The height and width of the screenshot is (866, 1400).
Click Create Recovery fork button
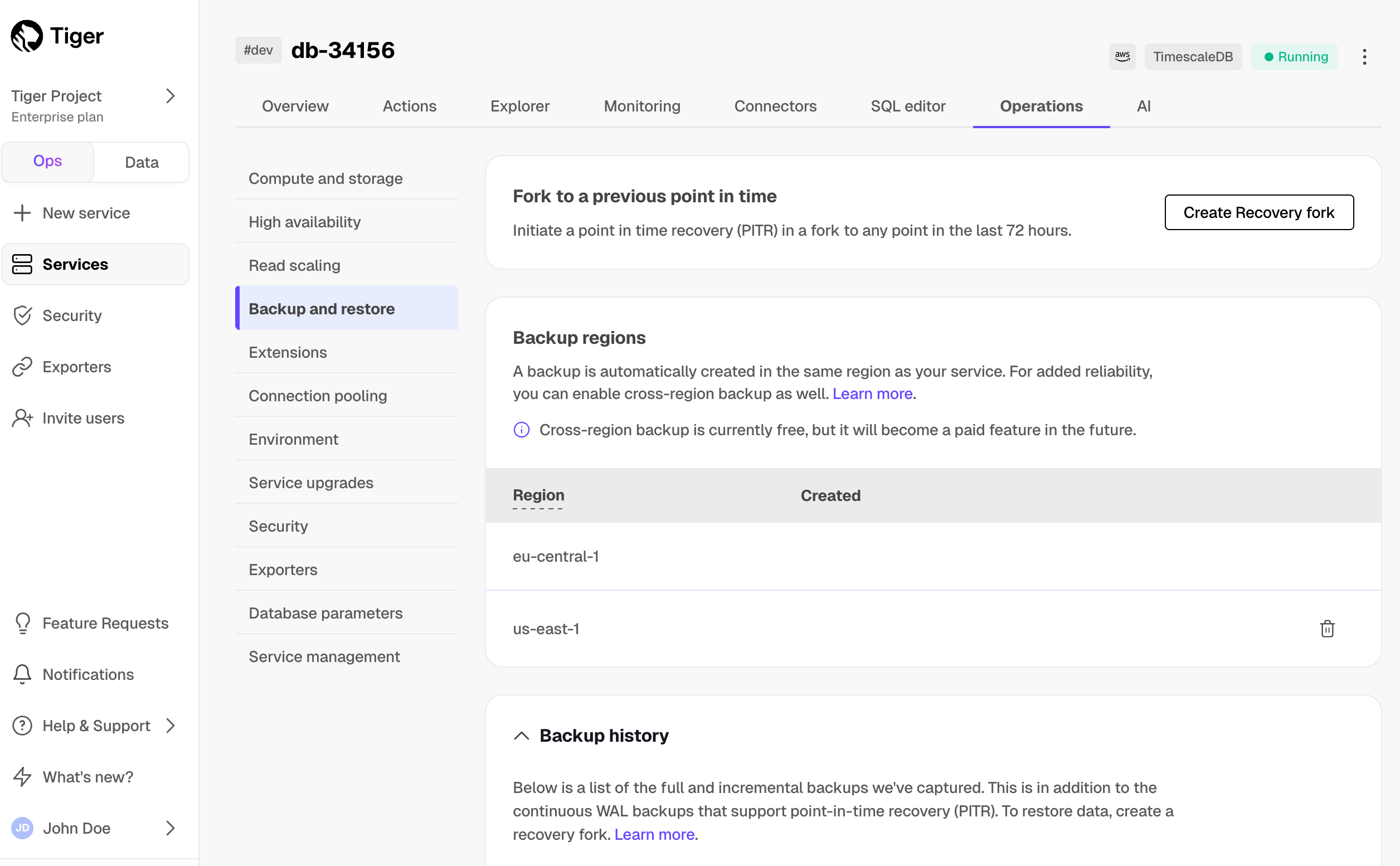click(x=1258, y=212)
